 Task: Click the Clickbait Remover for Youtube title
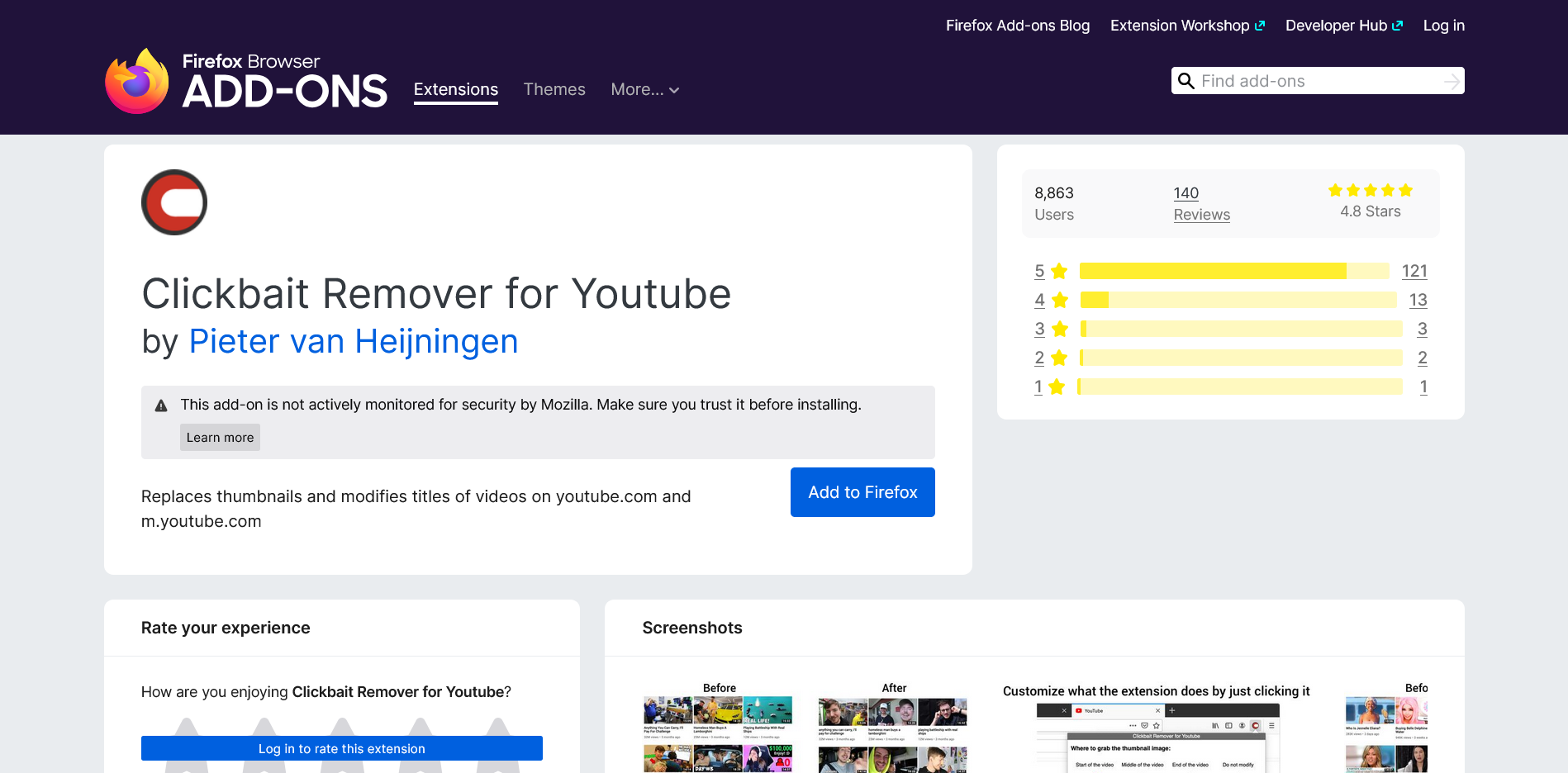[x=436, y=293]
